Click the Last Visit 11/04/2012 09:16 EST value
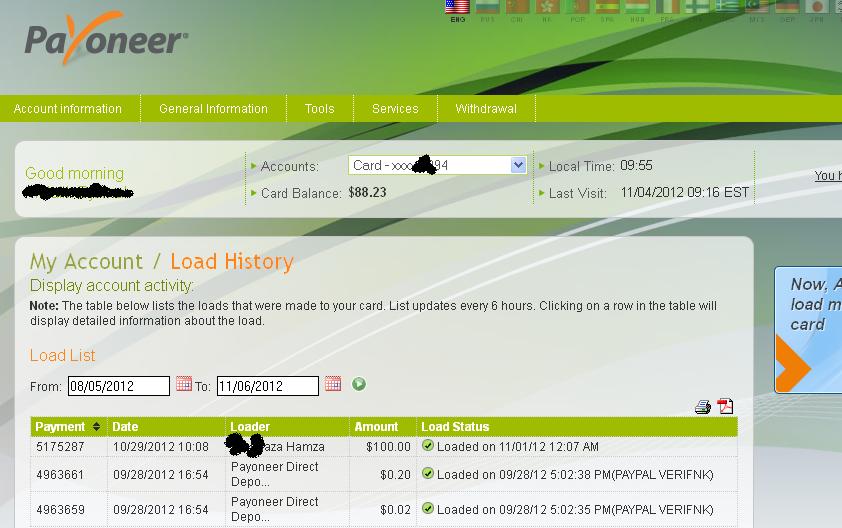This screenshot has width=842, height=528. 685,192
